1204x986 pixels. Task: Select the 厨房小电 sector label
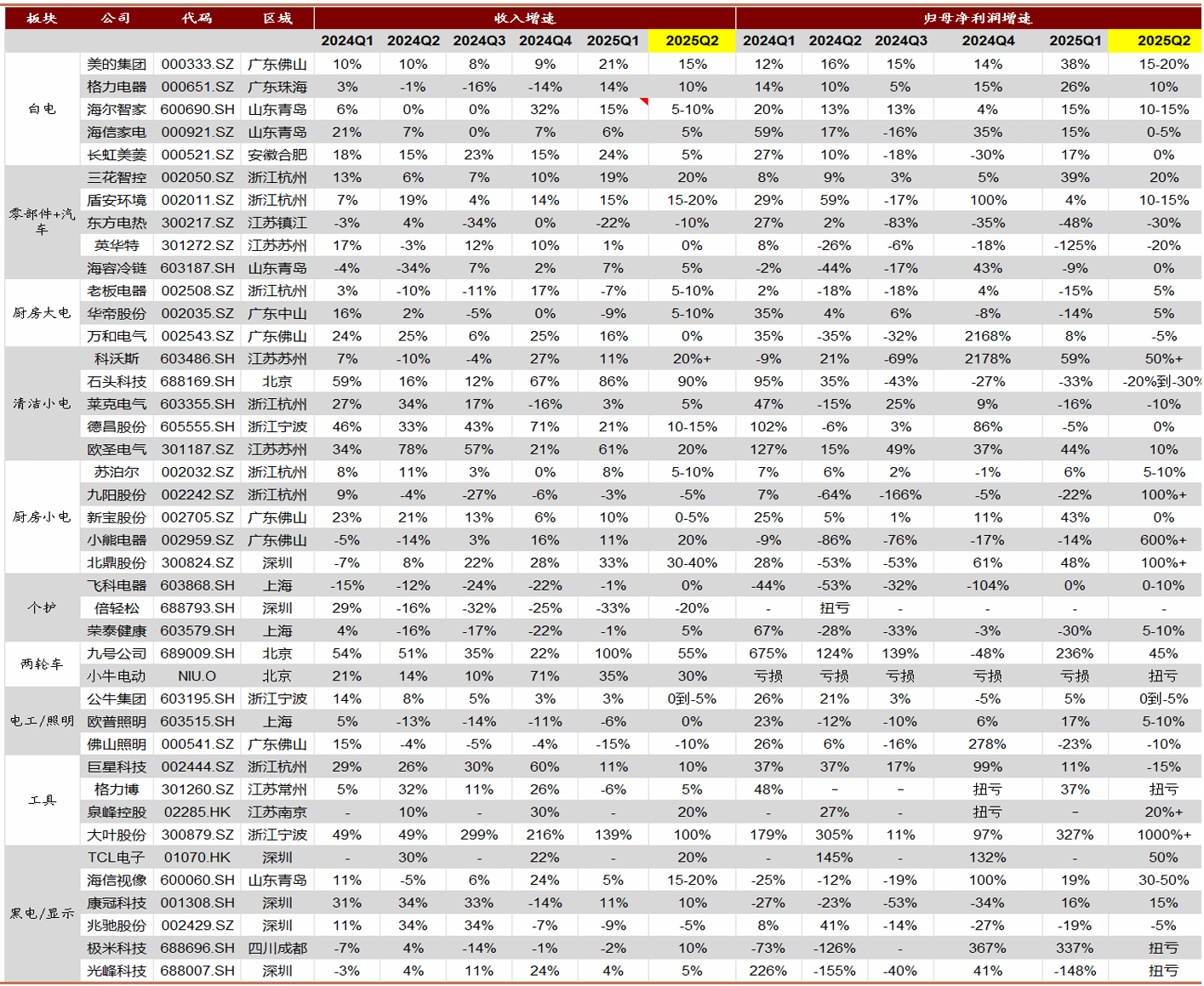pyautogui.click(x=42, y=516)
